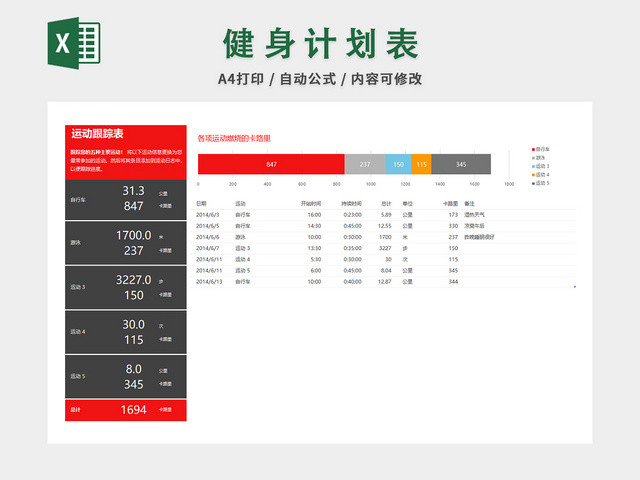The image size is (640, 480).
Task: Click the 总计 column header in the table
Action: tap(386, 203)
